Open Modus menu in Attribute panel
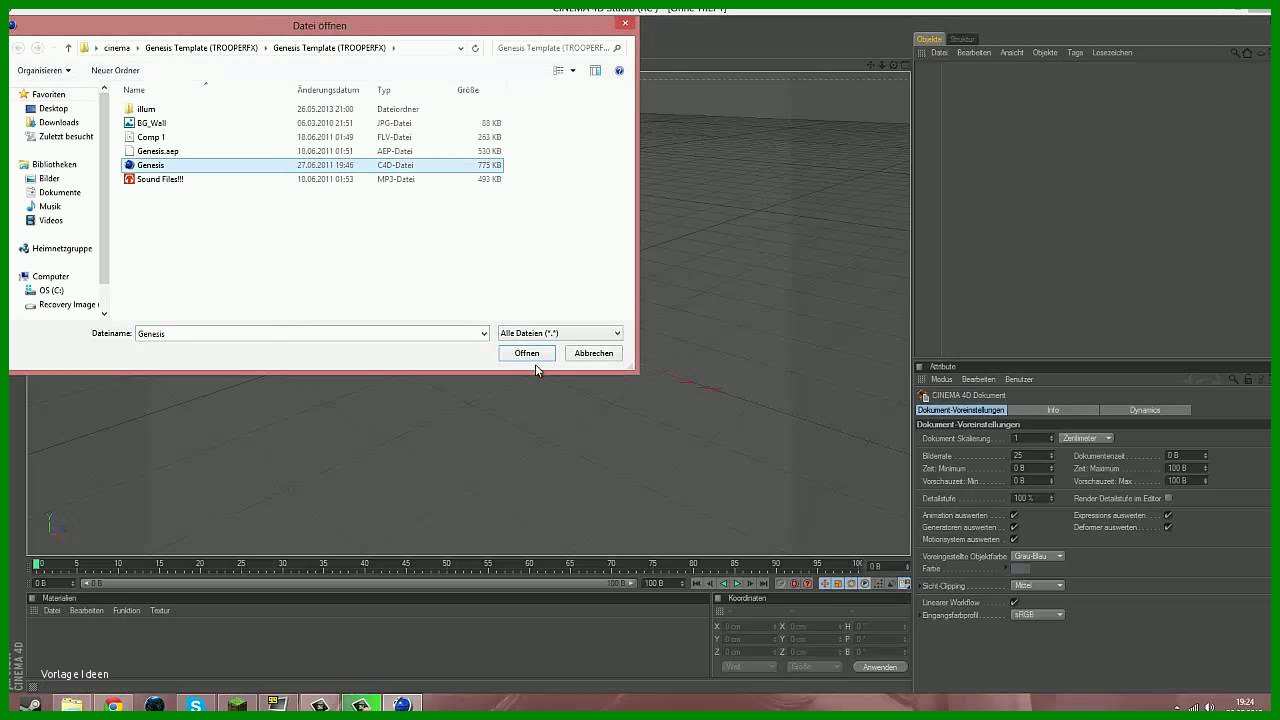Image resolution: width=1280 pixels, height=720 pixels. point(942,380)
